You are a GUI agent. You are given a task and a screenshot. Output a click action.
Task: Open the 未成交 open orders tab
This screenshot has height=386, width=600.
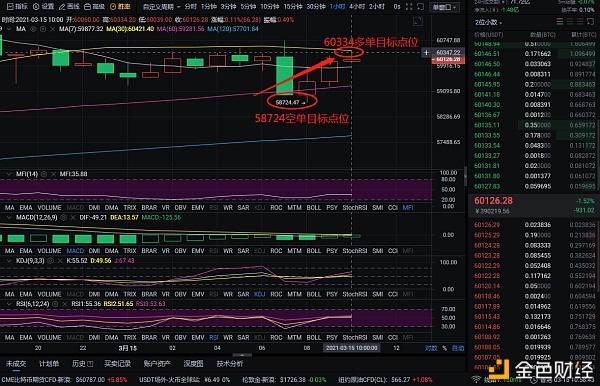coord(16,364)
